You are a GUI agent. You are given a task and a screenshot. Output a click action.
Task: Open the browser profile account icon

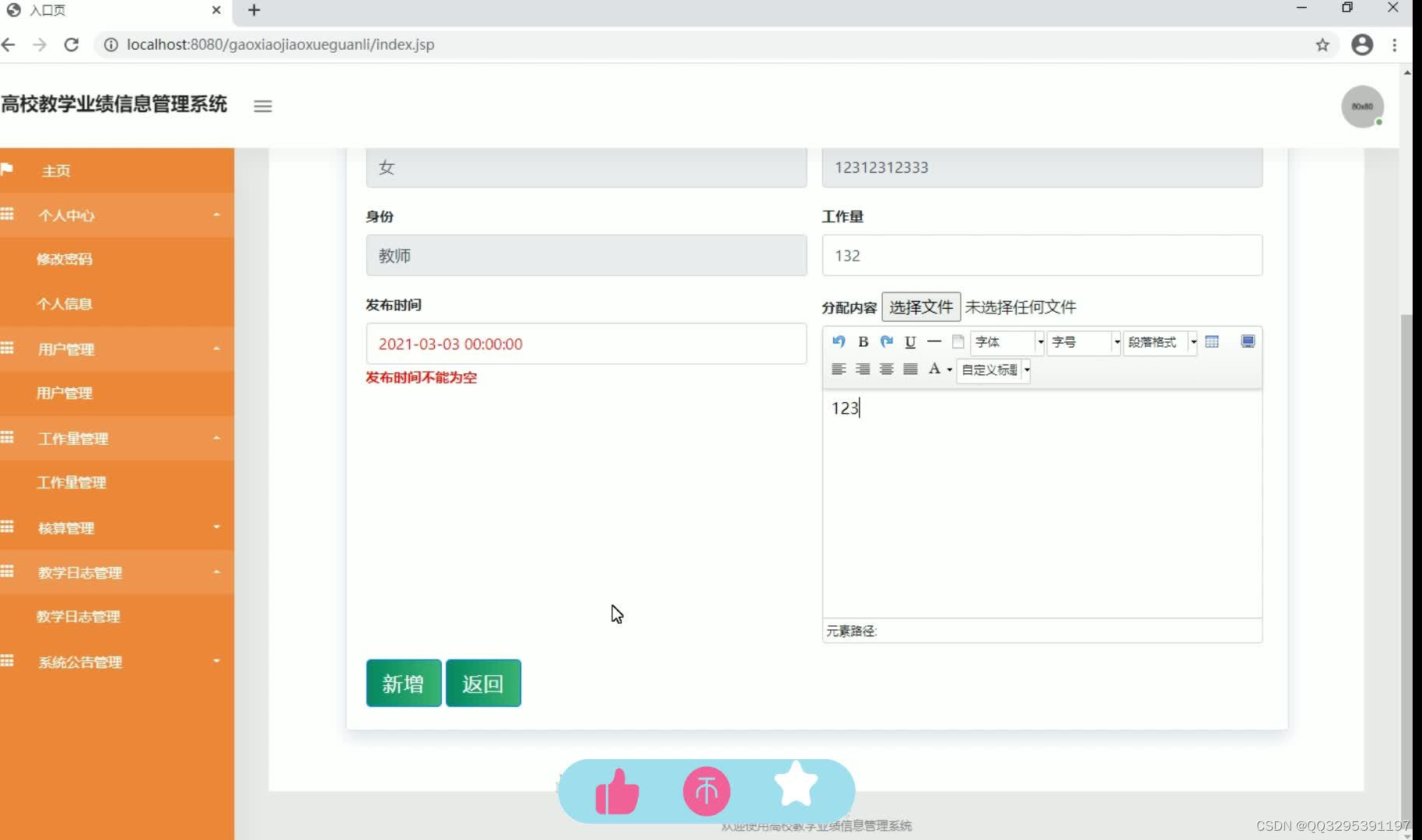point(1362,44)
